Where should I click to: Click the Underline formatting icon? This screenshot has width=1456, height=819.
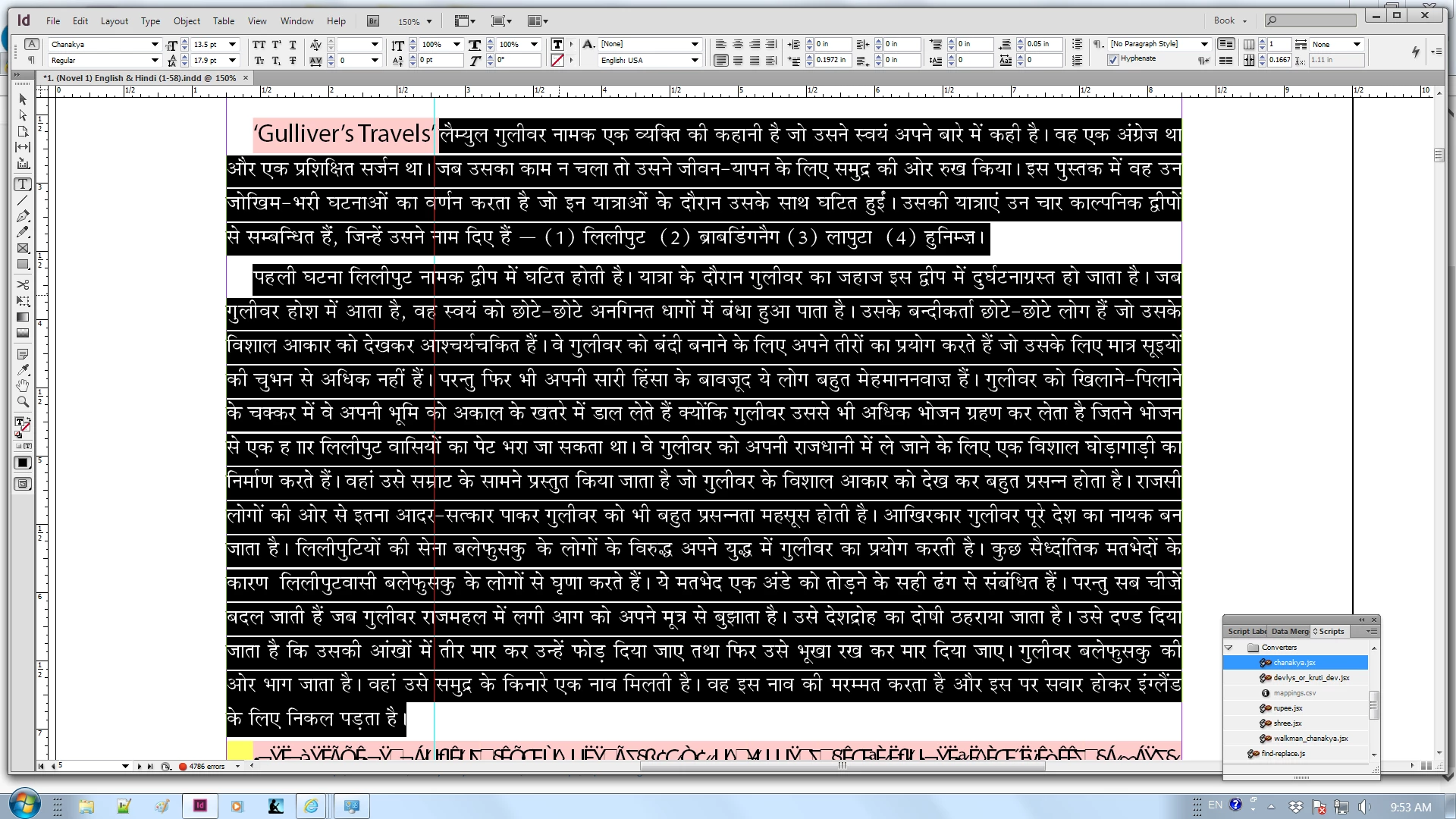(293, 45)
